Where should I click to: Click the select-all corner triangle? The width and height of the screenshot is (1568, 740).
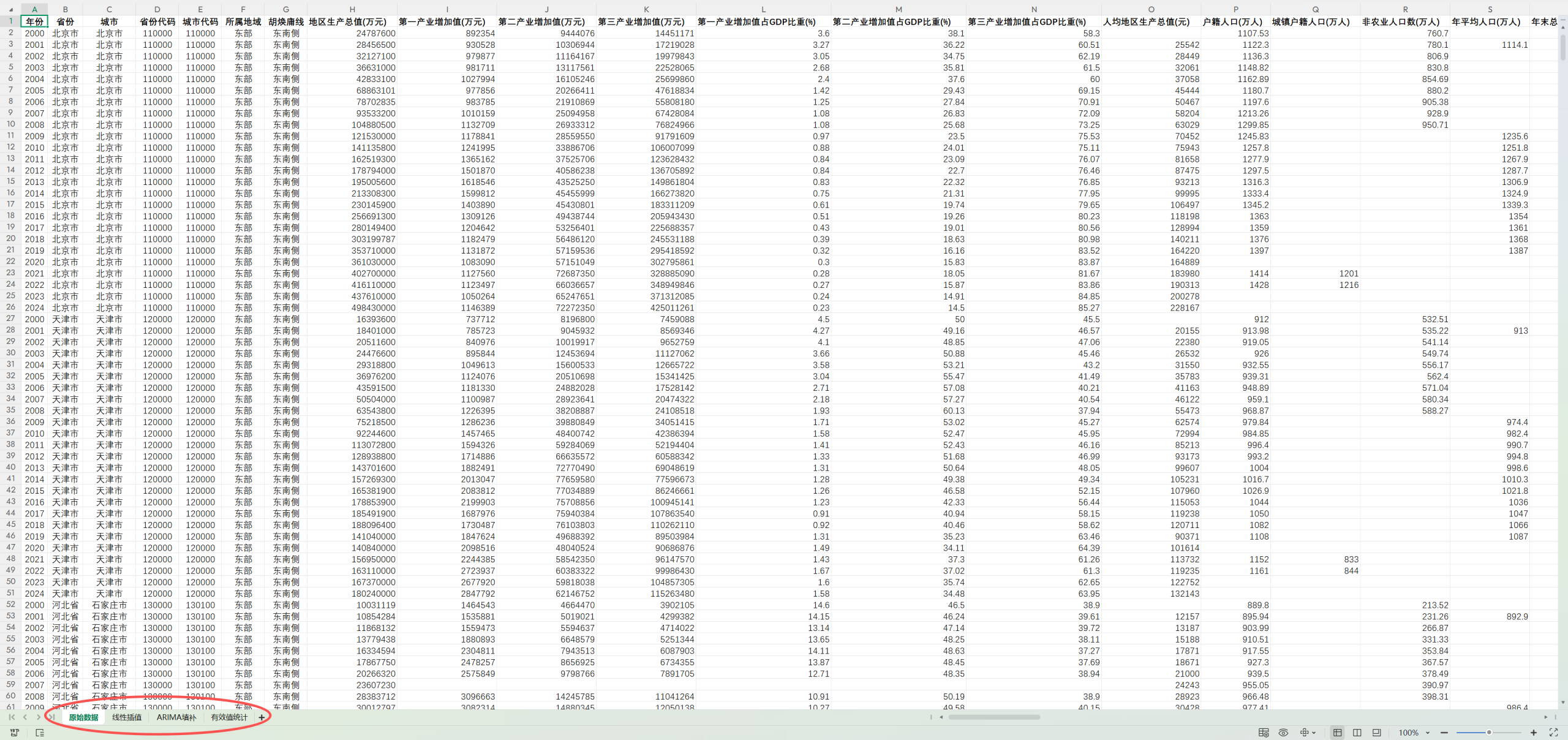(x=10, y=10)
